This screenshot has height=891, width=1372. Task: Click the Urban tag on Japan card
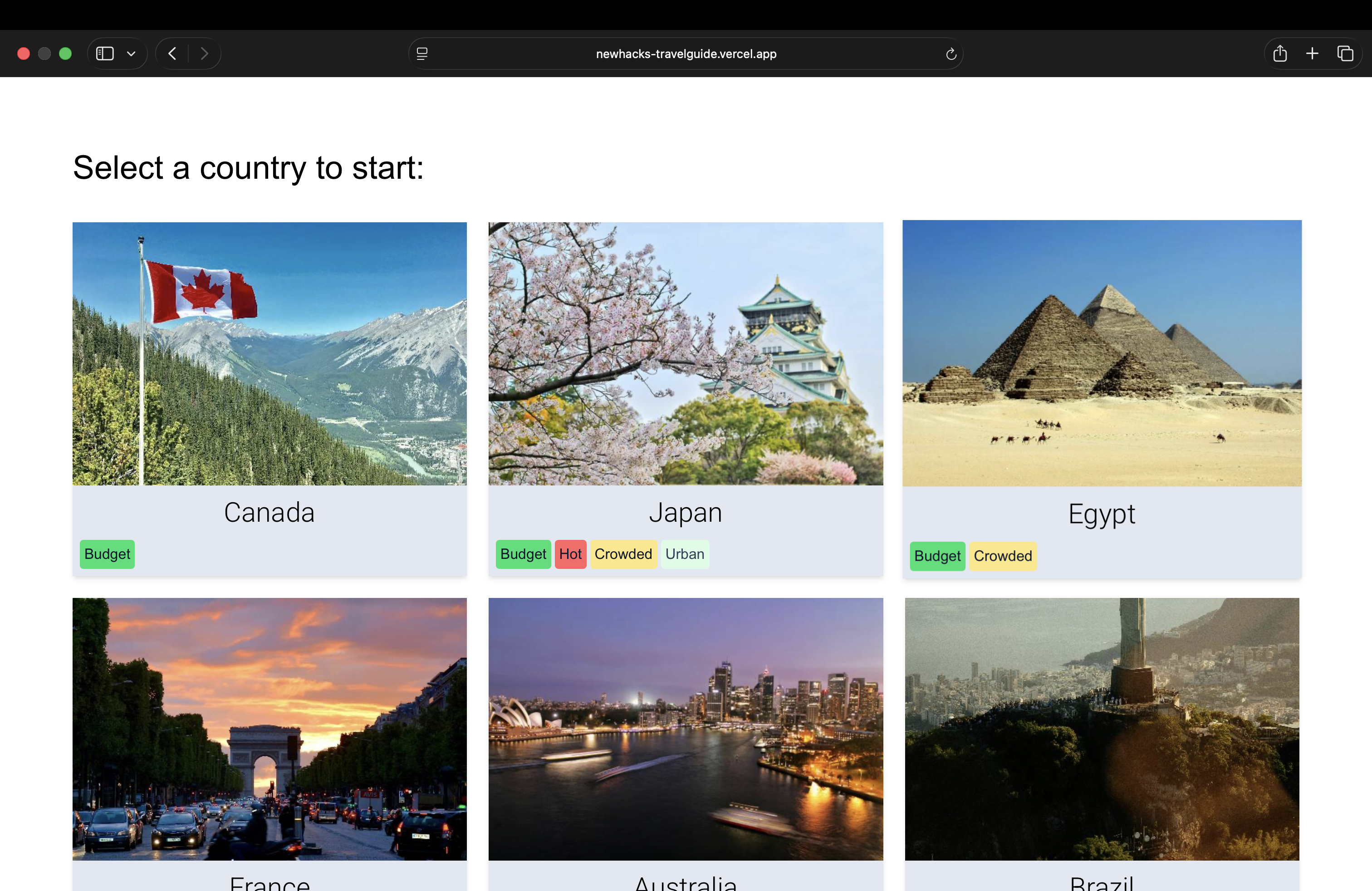coord(684,554)
